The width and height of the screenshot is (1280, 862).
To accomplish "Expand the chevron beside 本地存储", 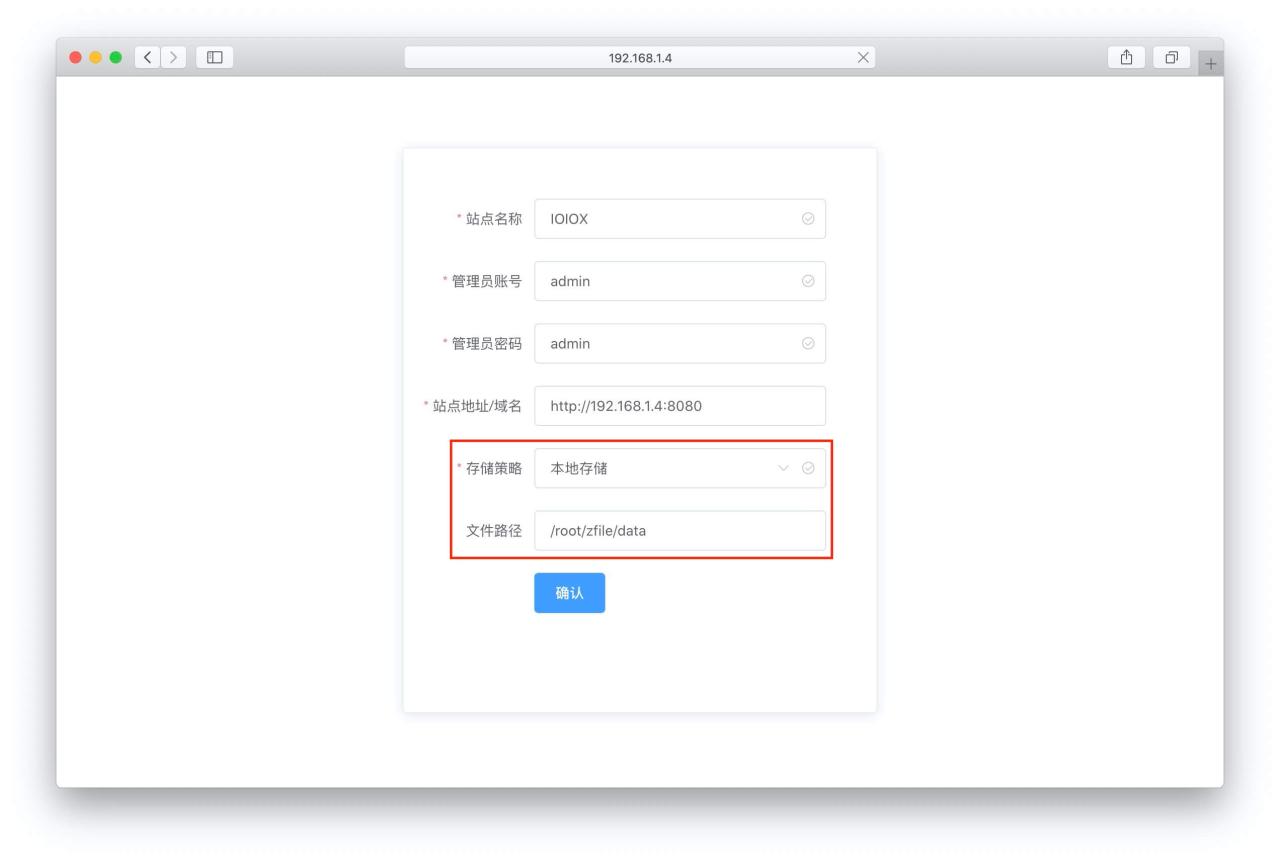I will [x=785, y=467].
